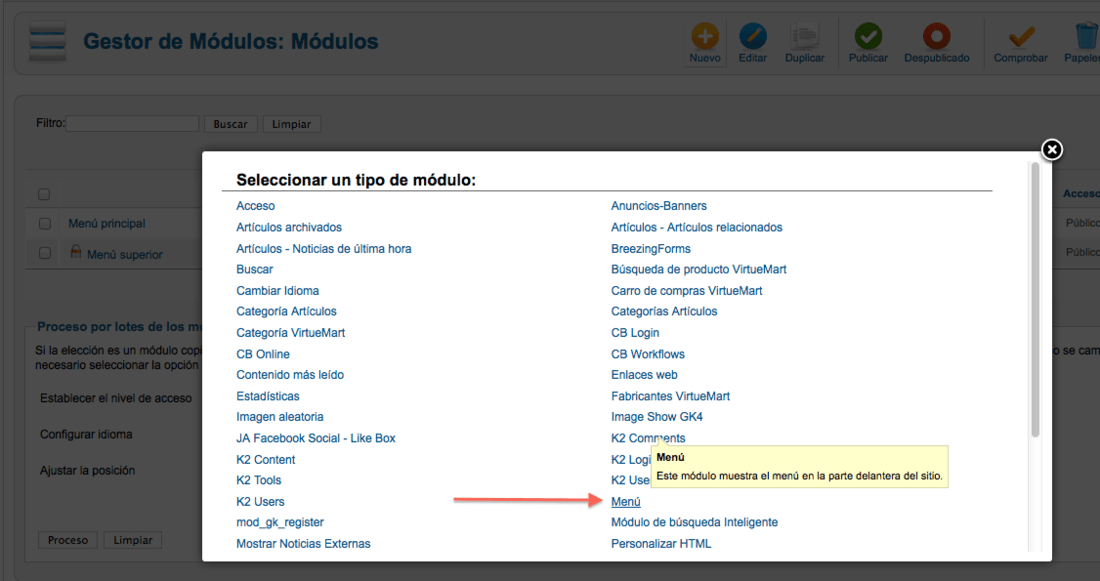Click the Editar pencil icon
Screen dimensions: 1100x581
click(752, 36)
